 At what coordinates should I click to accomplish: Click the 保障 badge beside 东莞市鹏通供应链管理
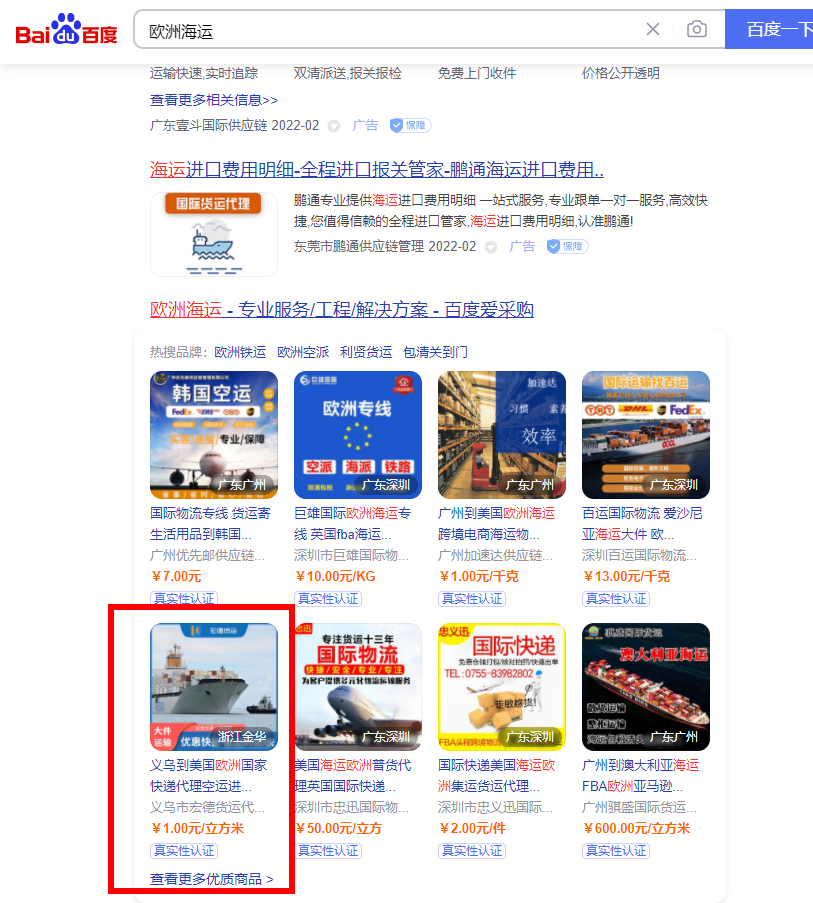pos(567,246)
